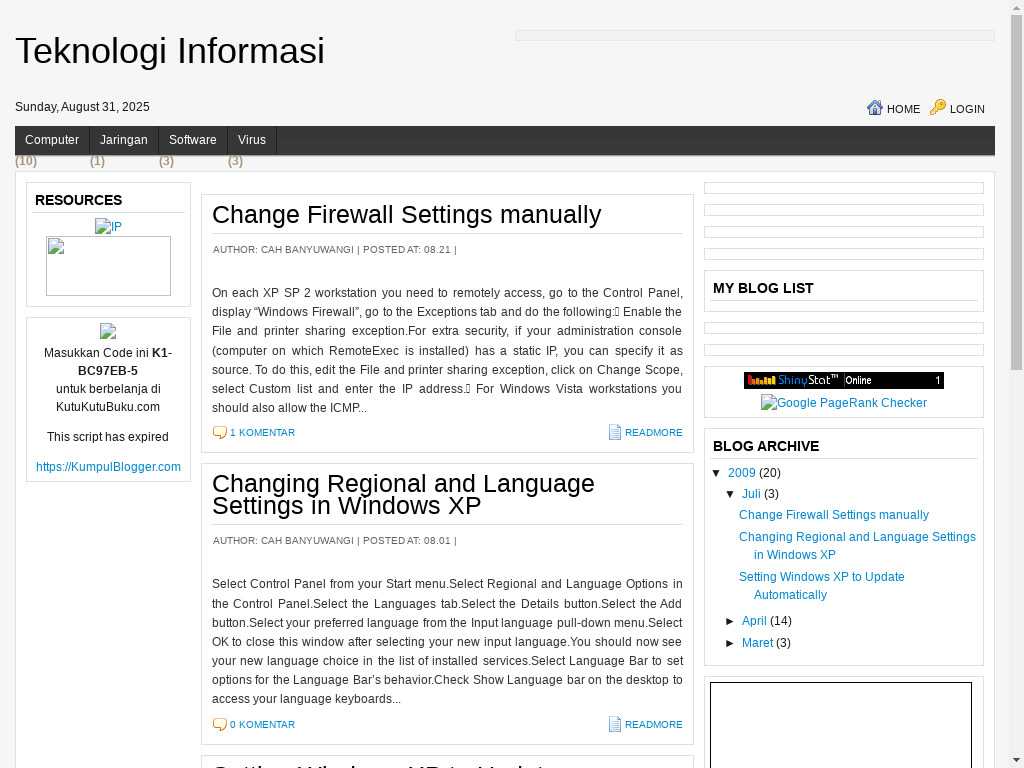Click the comment bubble icon beside 1 Komentar
The image size is (1024, 768).
click(219, 432)
